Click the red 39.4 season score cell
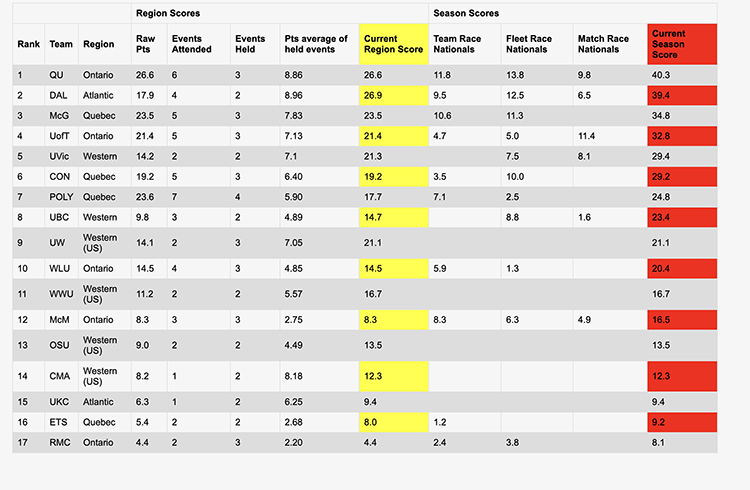This screenshot has width=750, height=490. pyautogui.click(x=682, y=95)
